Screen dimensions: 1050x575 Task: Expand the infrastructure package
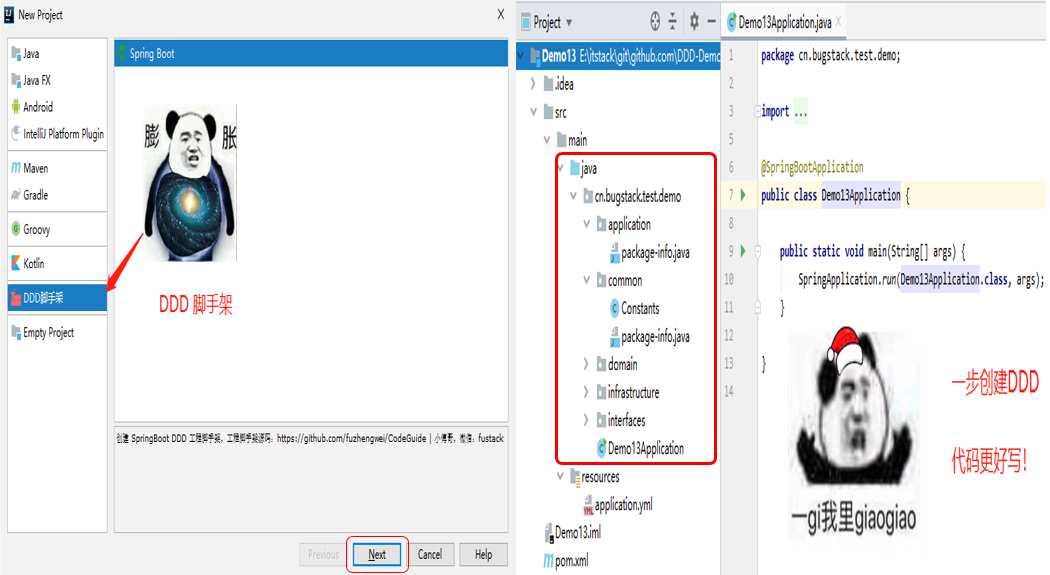coord(587,392)
